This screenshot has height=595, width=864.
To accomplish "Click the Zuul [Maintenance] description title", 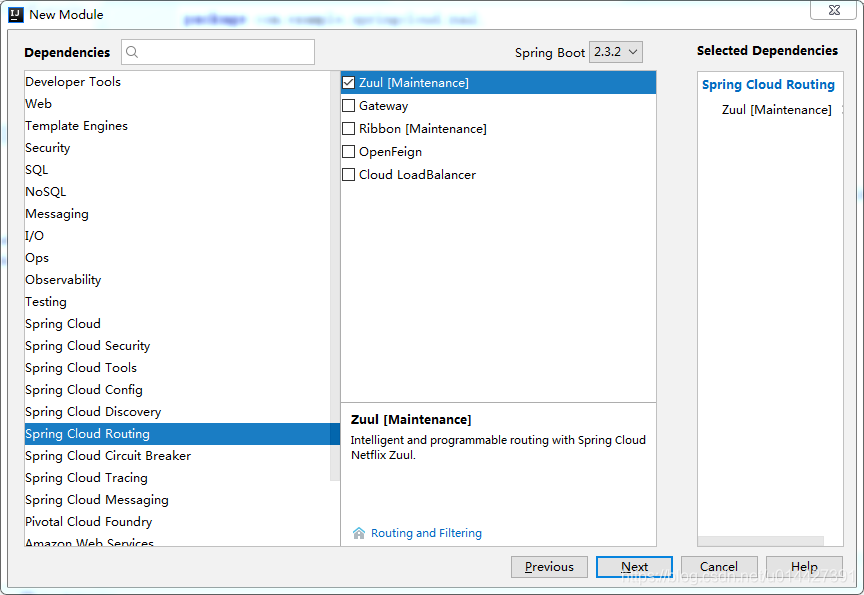I will point(411,420).
